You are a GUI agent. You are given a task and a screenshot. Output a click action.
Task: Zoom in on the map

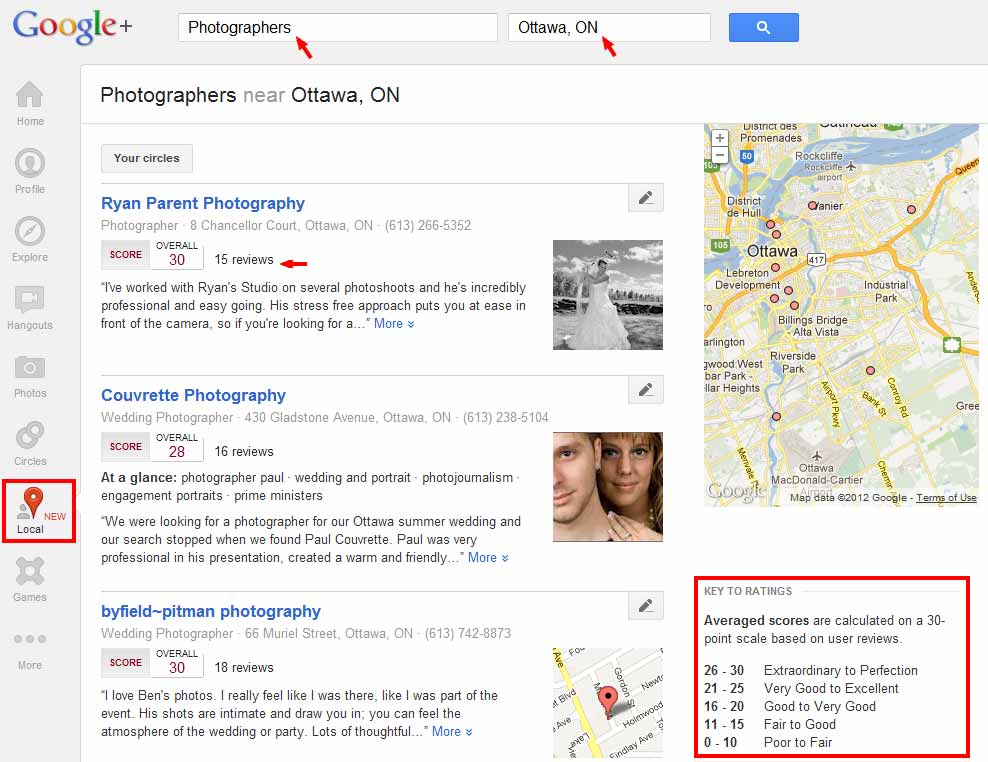[720, 138]
